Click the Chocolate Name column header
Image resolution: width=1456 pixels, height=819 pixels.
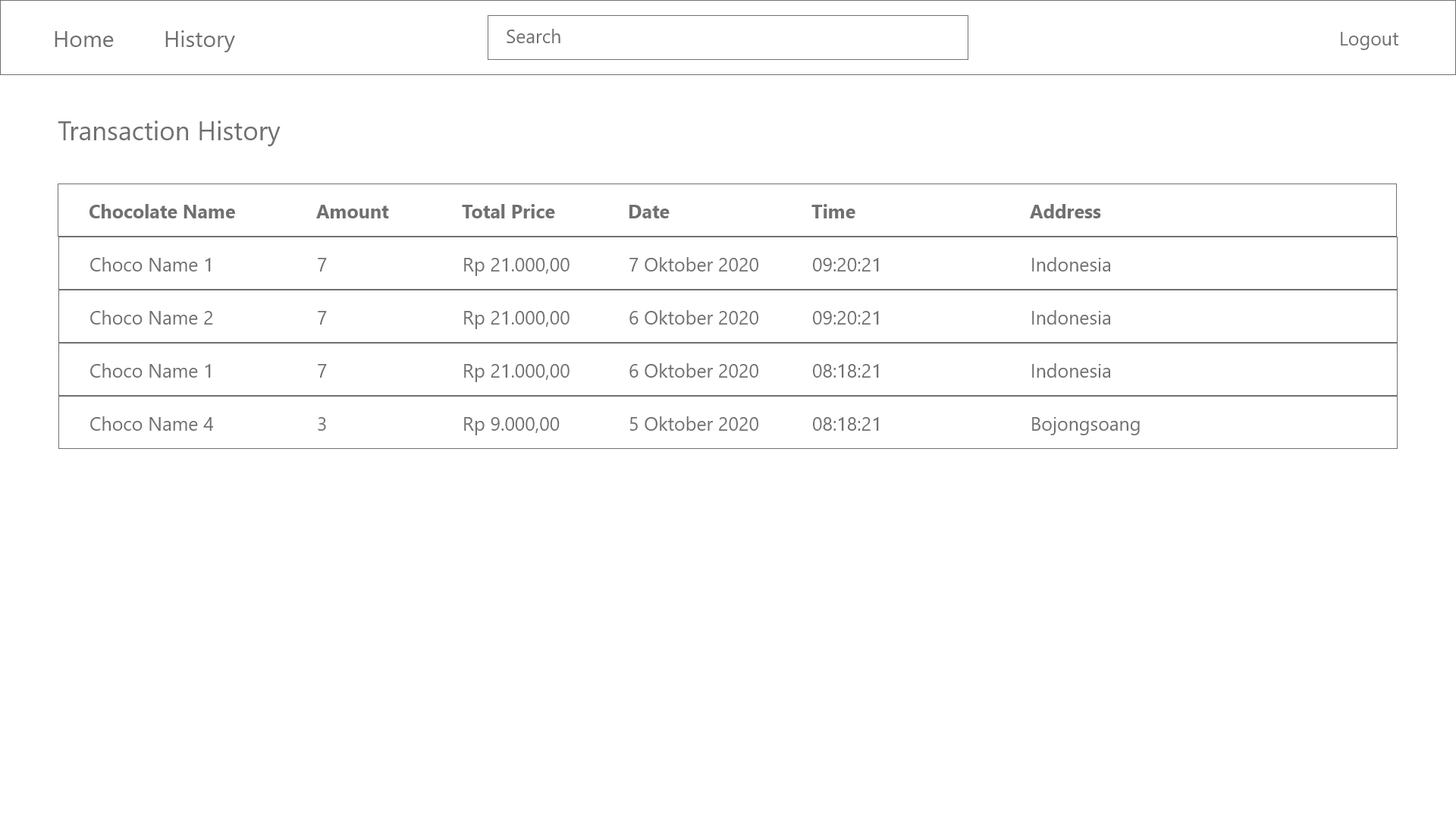[162, 212]
